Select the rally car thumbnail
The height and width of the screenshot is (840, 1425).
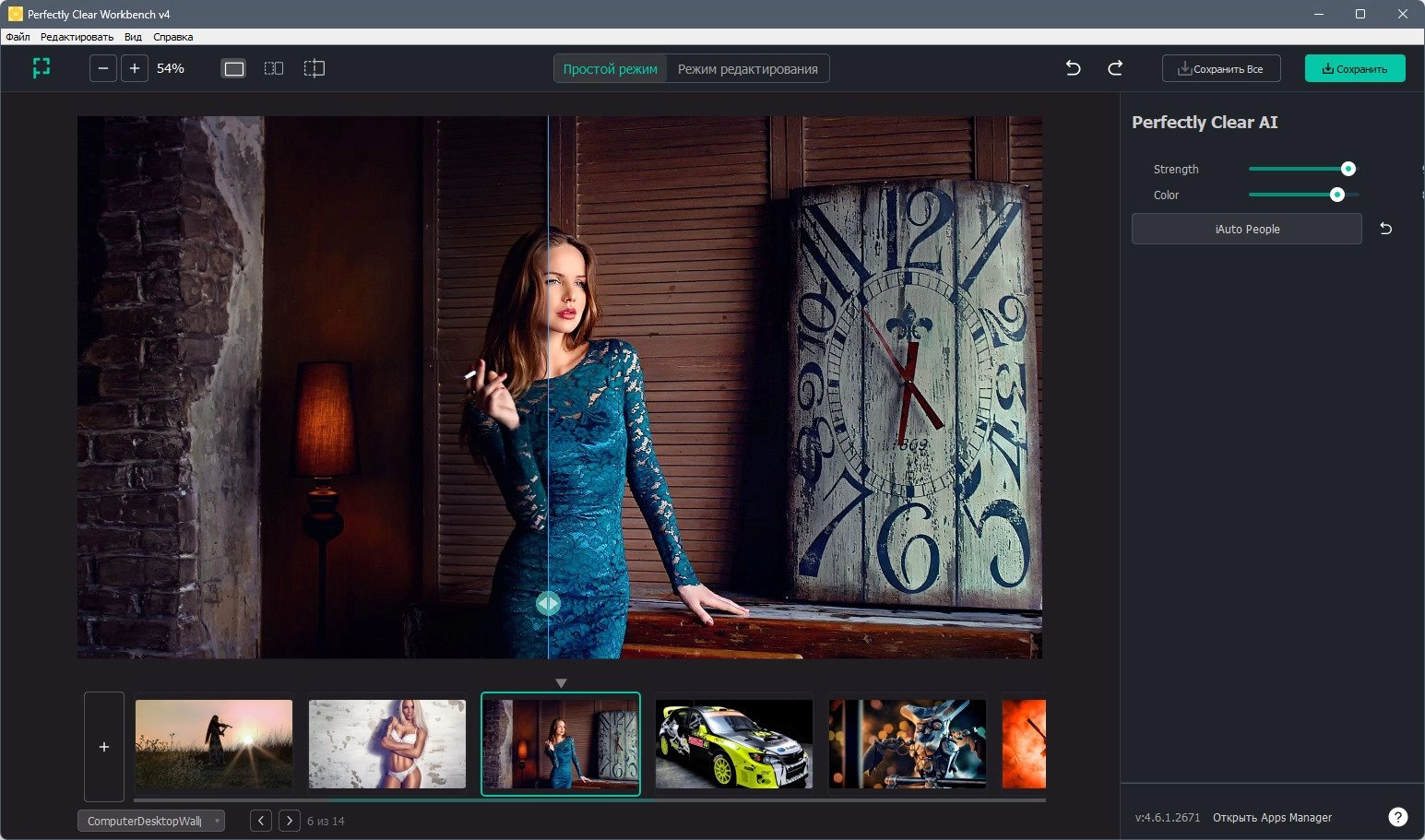point(734,744)
